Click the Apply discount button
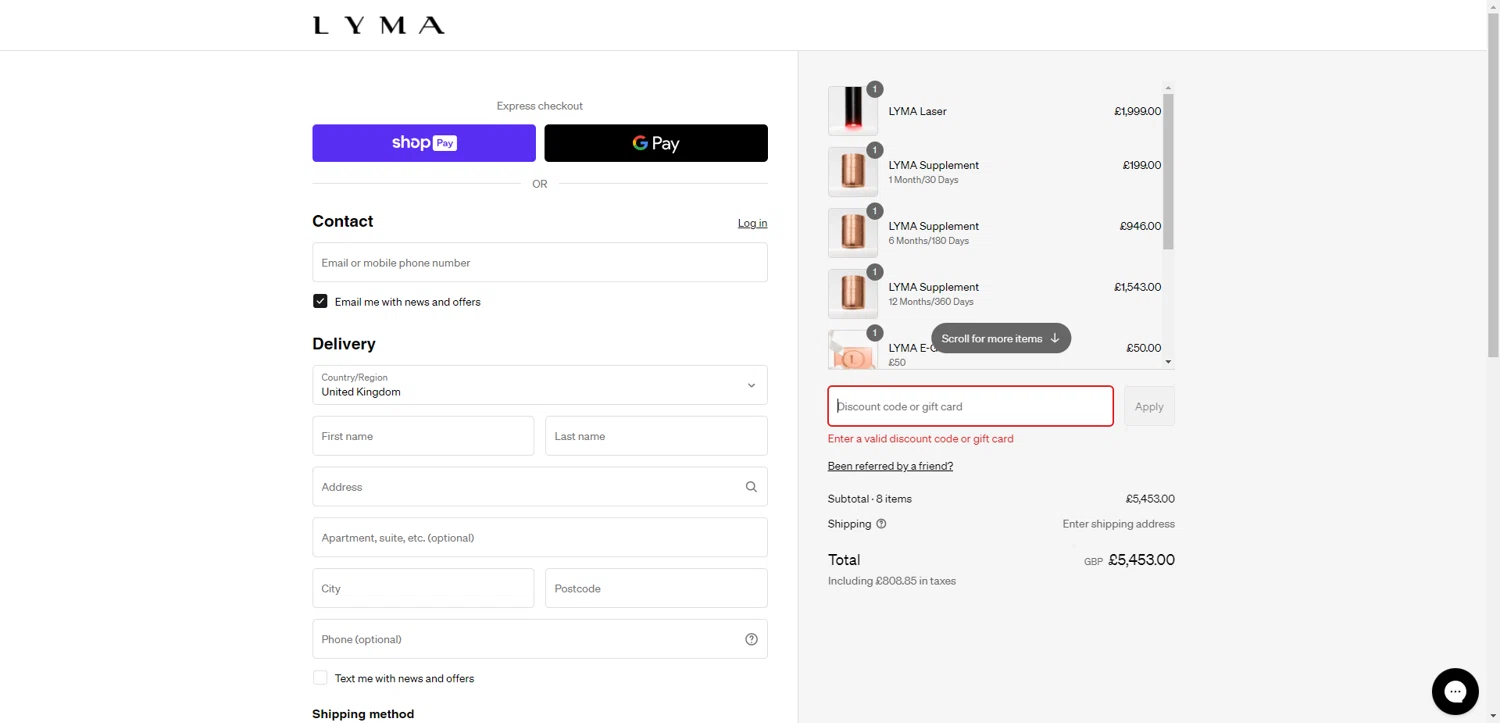The width and height of the screenshot is (1500, 723). coord(1149,407)
